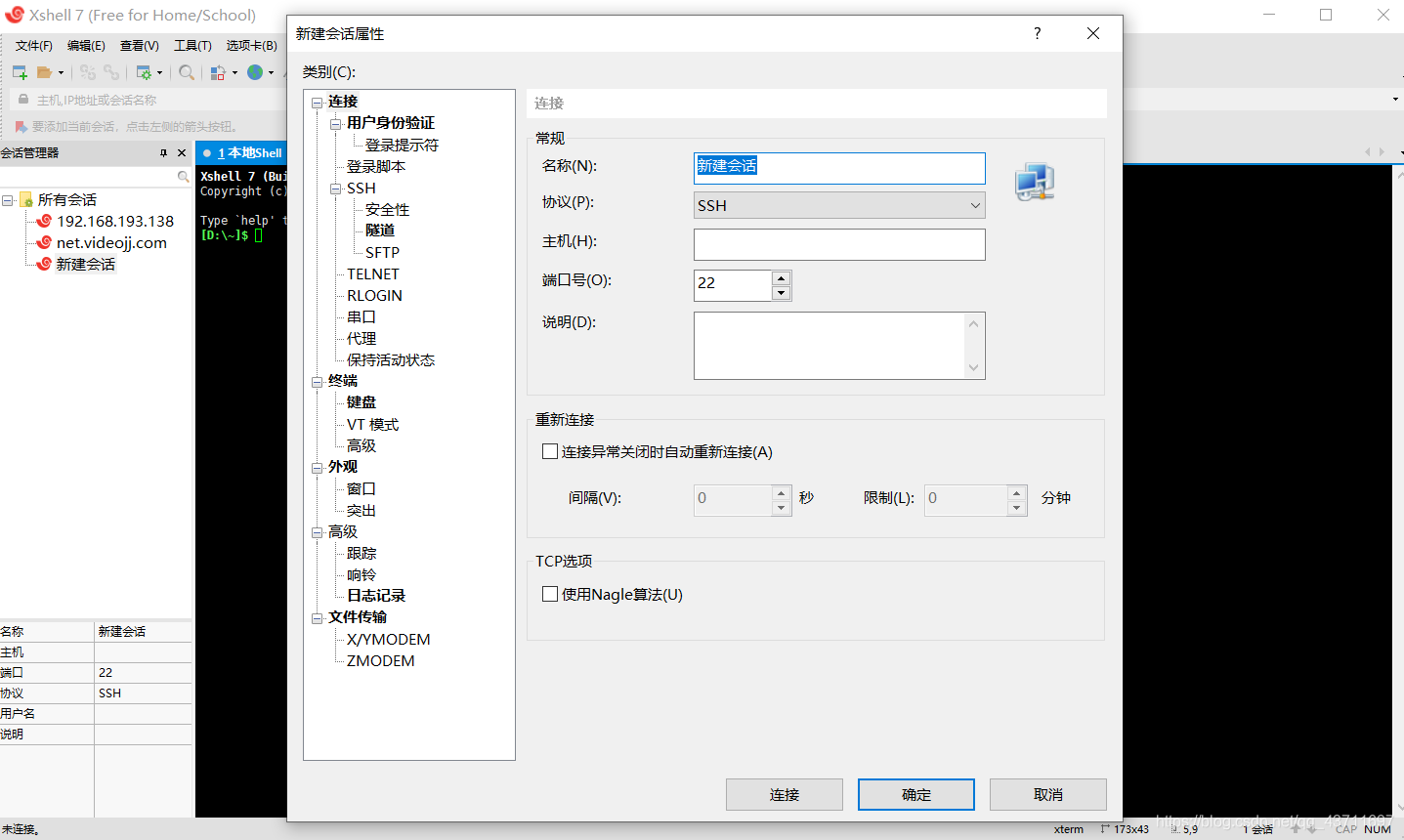Select 隧道 under SSH
Screen dimensions: 1404x840
pos(380,231)
